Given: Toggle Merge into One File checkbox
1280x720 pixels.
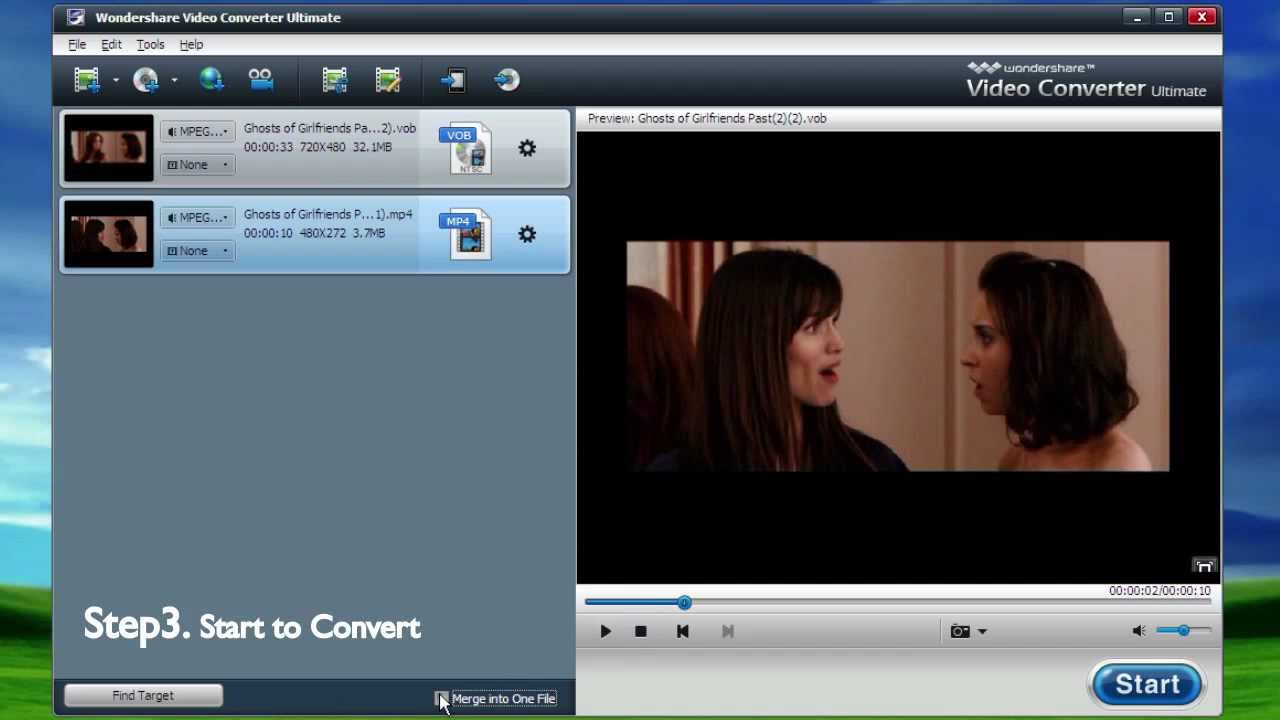Looking at the screenshot, I should [x=441, y=699].
